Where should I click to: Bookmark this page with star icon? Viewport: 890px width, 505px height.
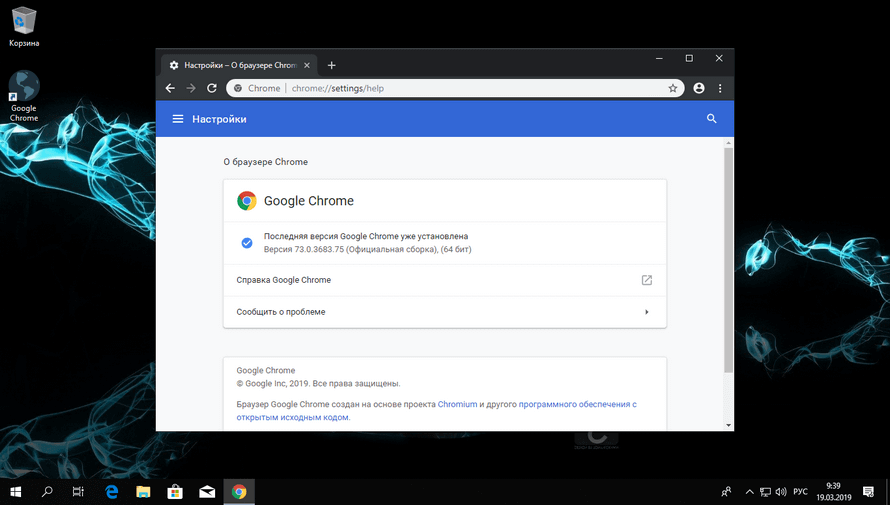click(x=673, y=88)
